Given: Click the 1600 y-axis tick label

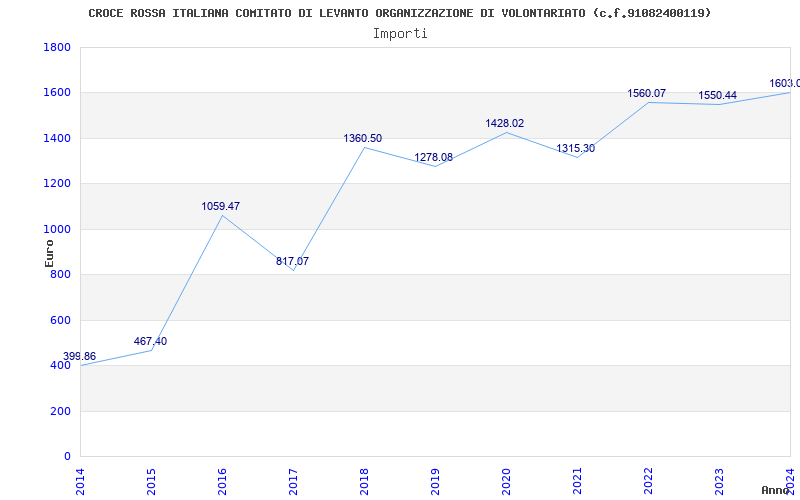Looking at the screenshot, I should click(57, 93).
